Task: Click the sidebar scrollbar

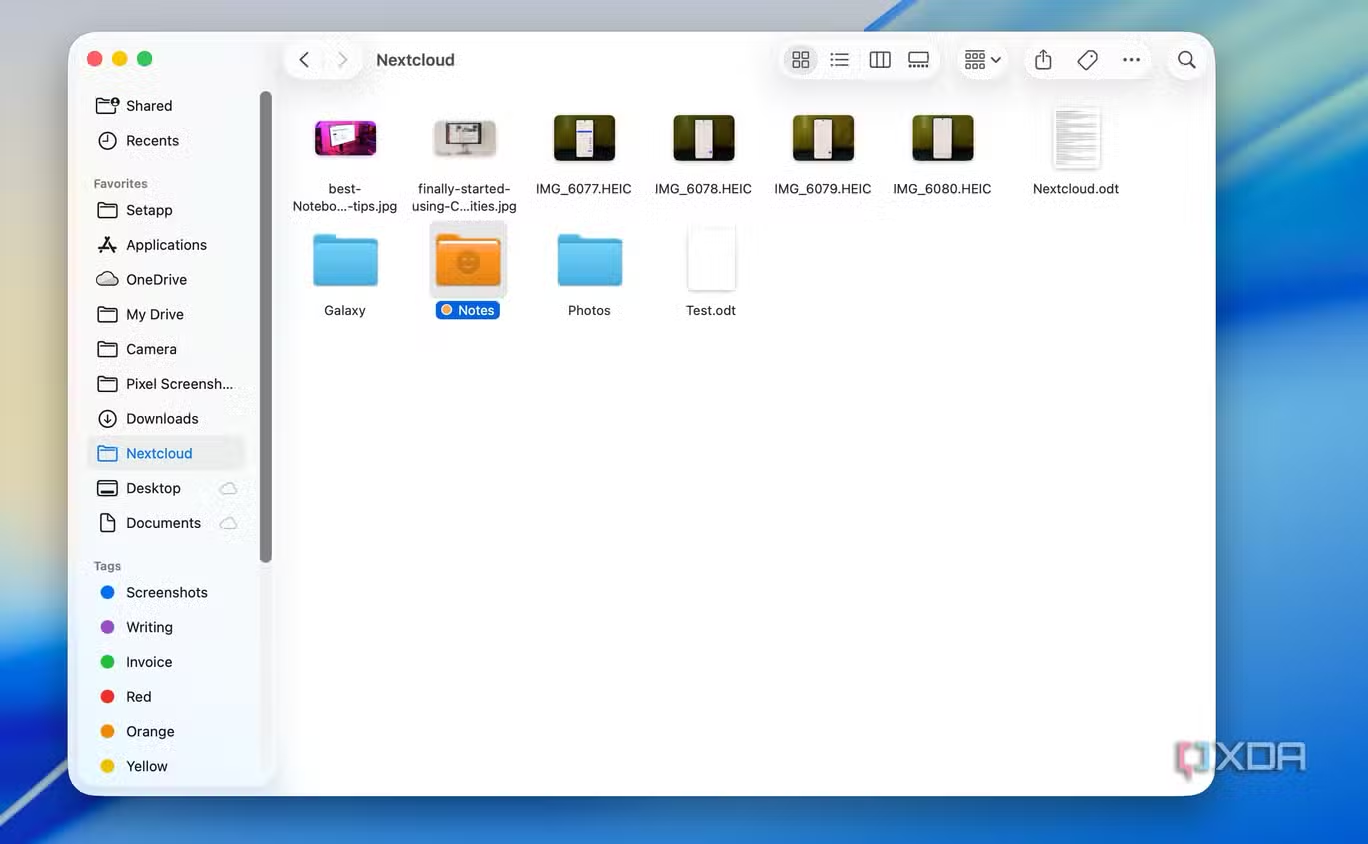Action: coord(265,327)
